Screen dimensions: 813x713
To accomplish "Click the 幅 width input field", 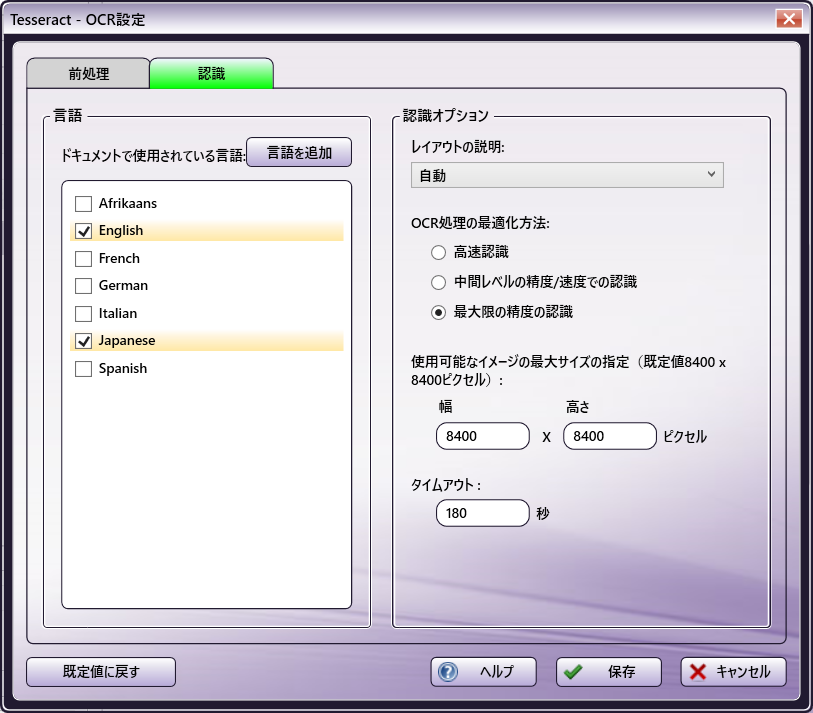I will coord(483,436).
